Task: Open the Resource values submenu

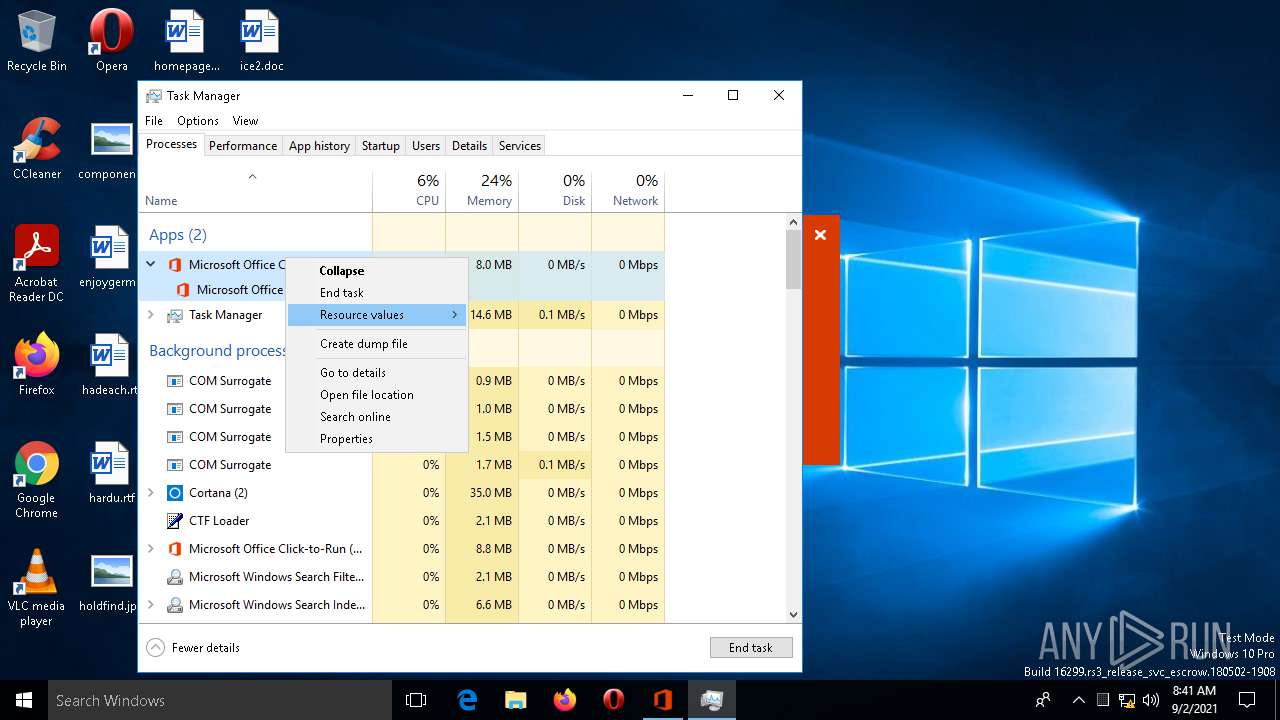Action: [x=377, y=315]
